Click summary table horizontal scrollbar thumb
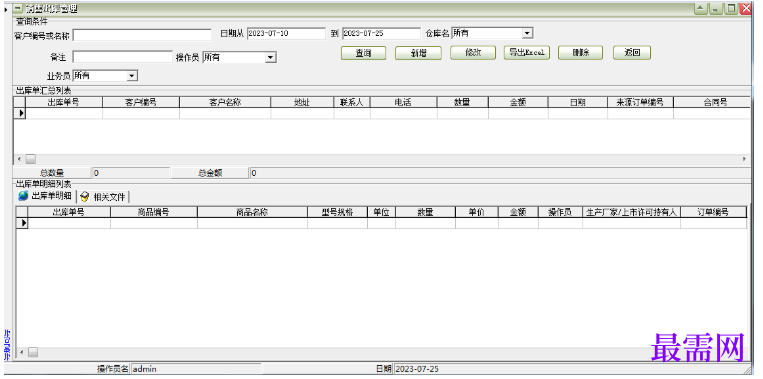Image resolution: width=763 pixels, height=379 pixels. click(31, 159)
